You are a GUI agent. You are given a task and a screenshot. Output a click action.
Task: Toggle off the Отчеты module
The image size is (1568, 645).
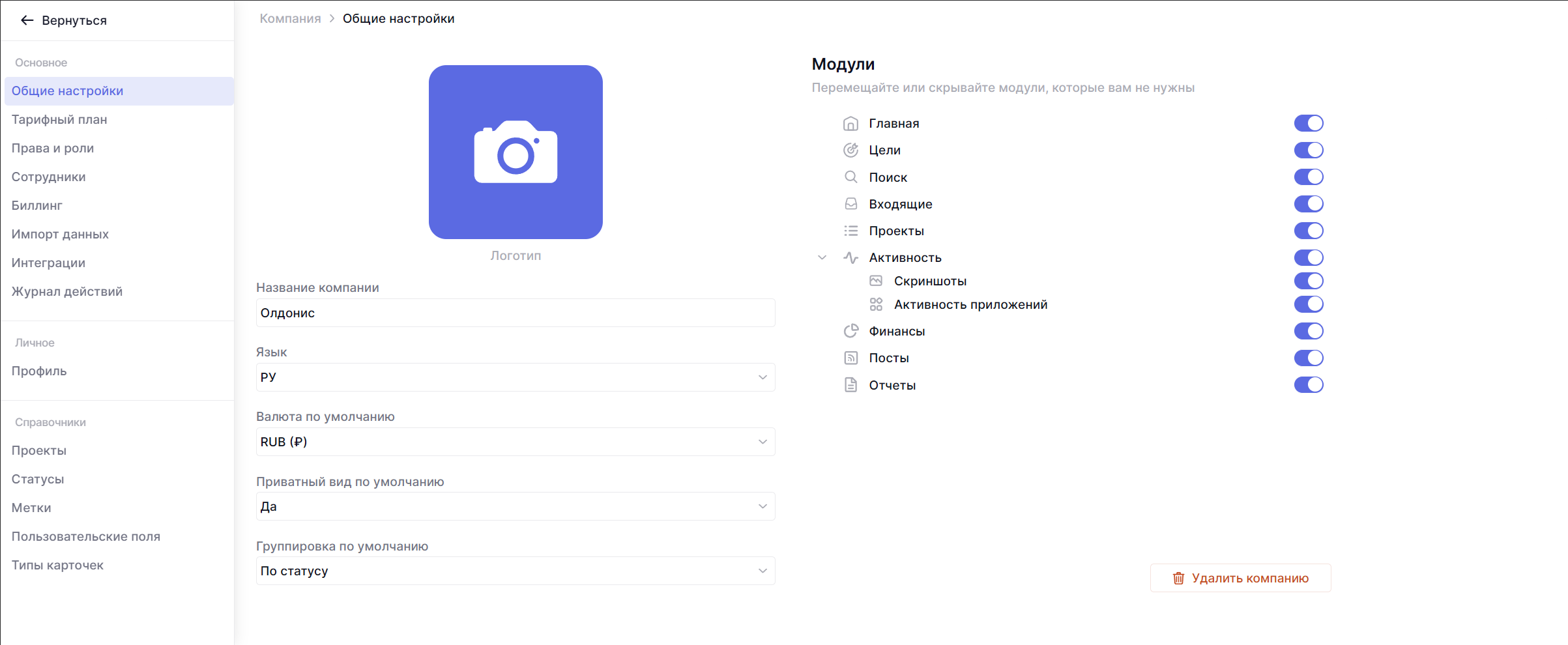pos(1308,385)
